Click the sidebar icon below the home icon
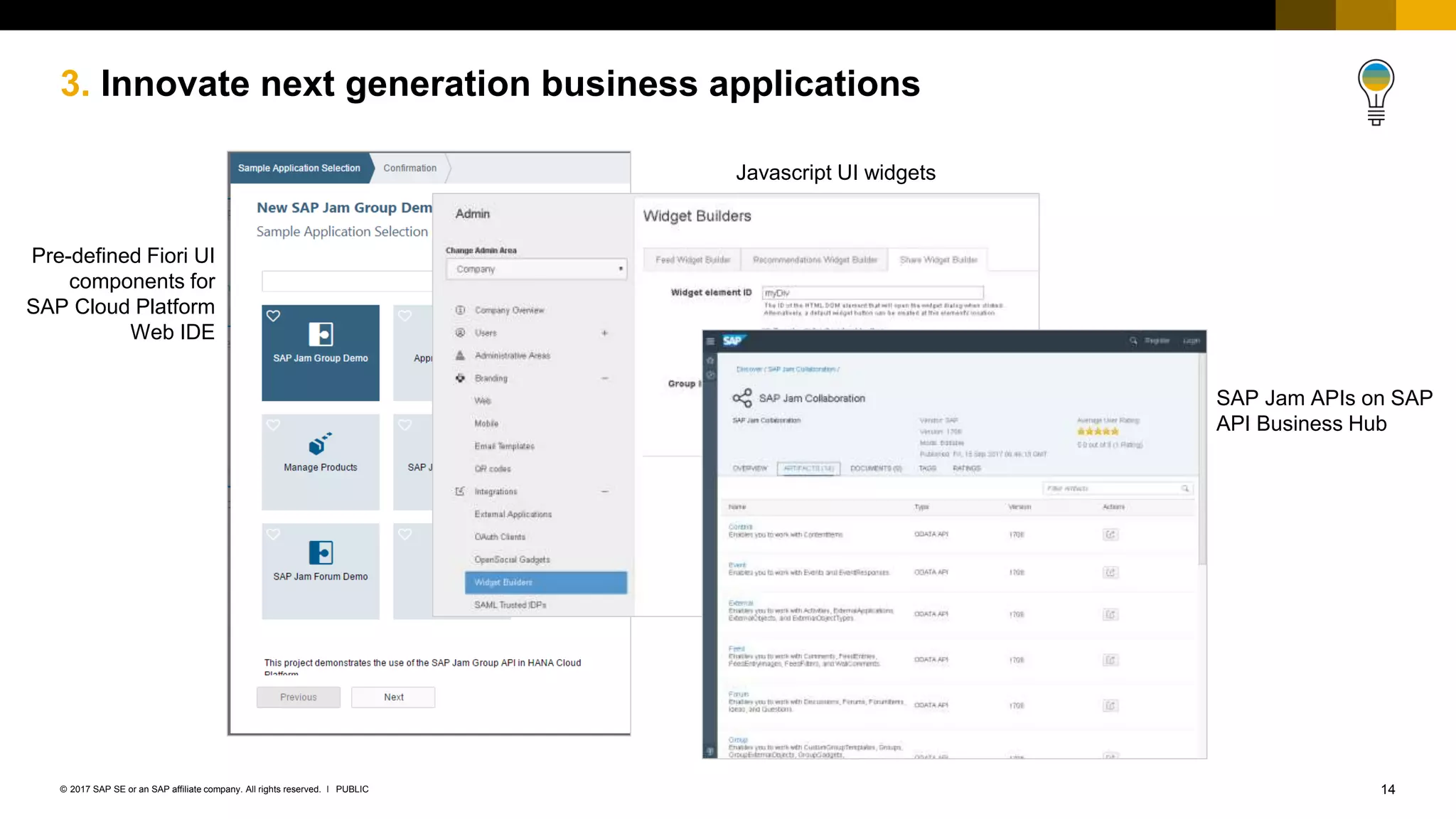The width and height of the screenshot is (1456, 819). click(x=710, y=375)
